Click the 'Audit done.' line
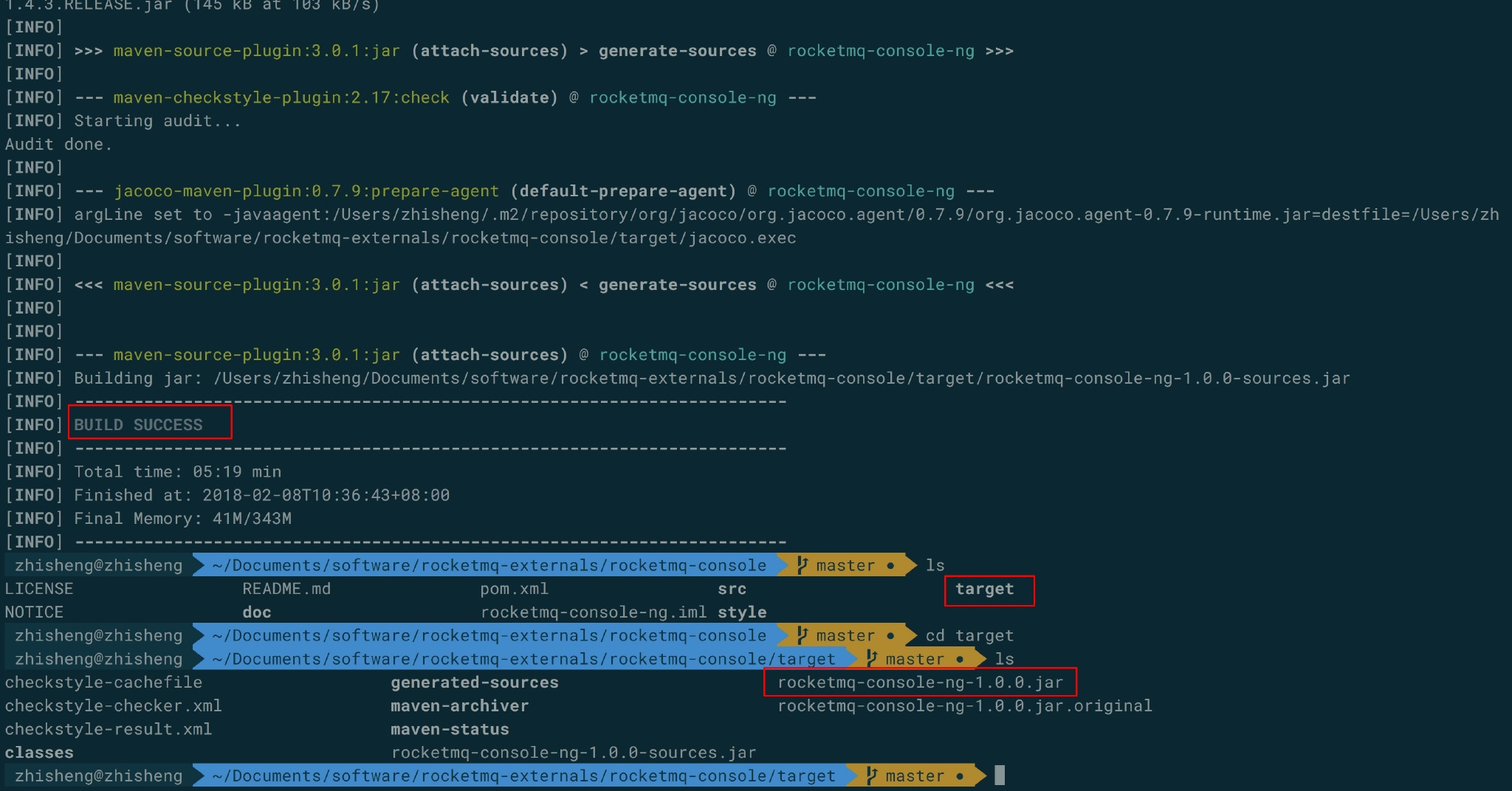Viewport: 1512px width, 791px height. click(58, 144)
